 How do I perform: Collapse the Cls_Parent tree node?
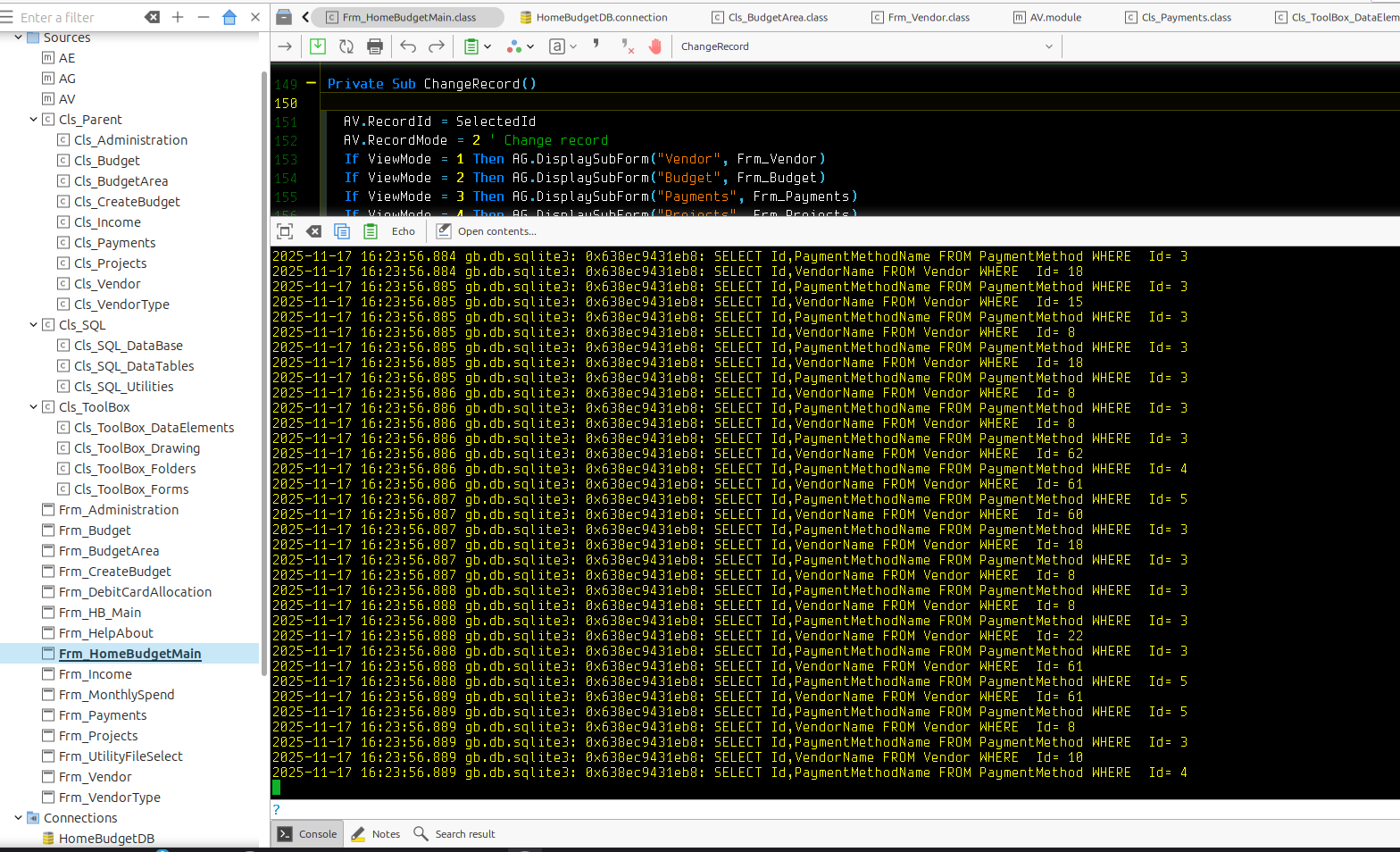[x=34, y=120]
